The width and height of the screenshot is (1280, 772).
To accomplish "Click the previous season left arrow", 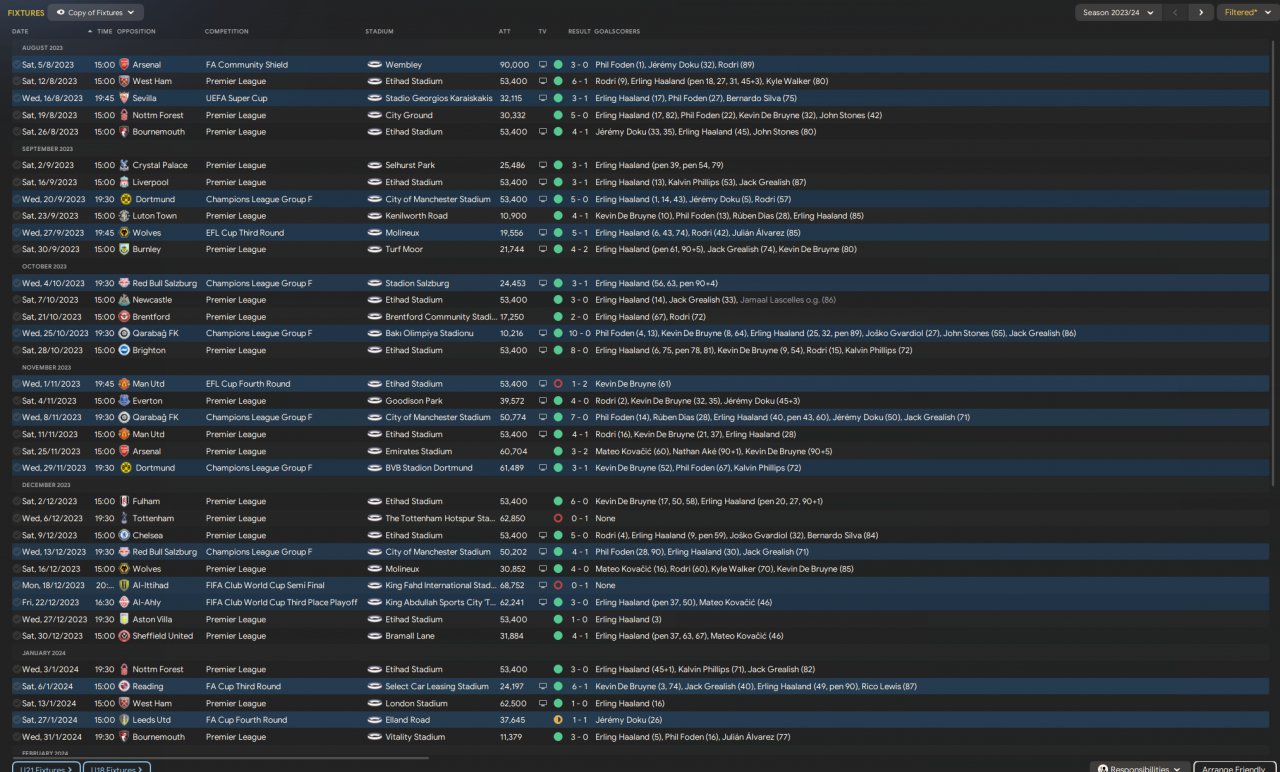I will (x=1176, y=13).
